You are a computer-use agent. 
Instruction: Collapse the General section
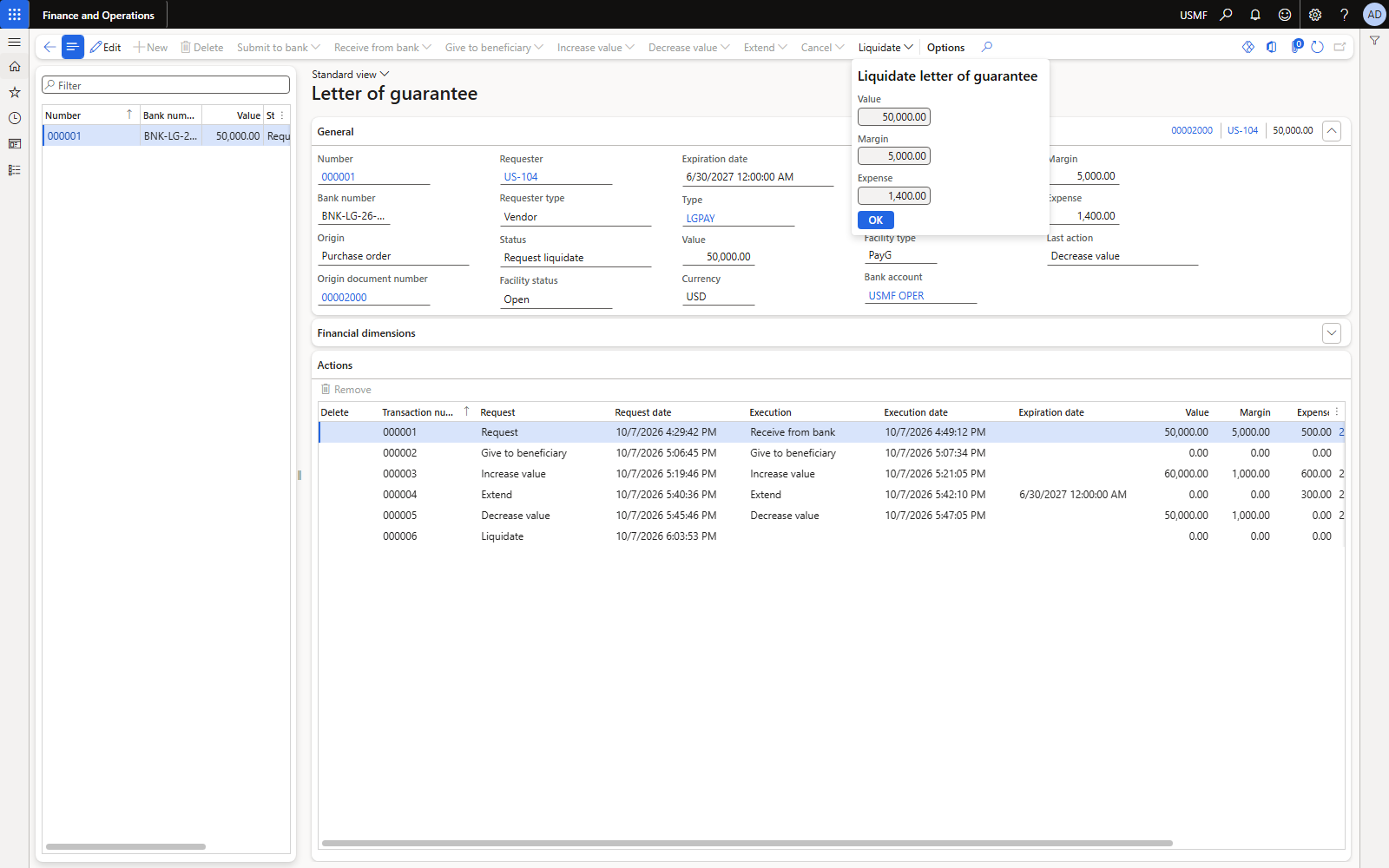[1332, 131]
